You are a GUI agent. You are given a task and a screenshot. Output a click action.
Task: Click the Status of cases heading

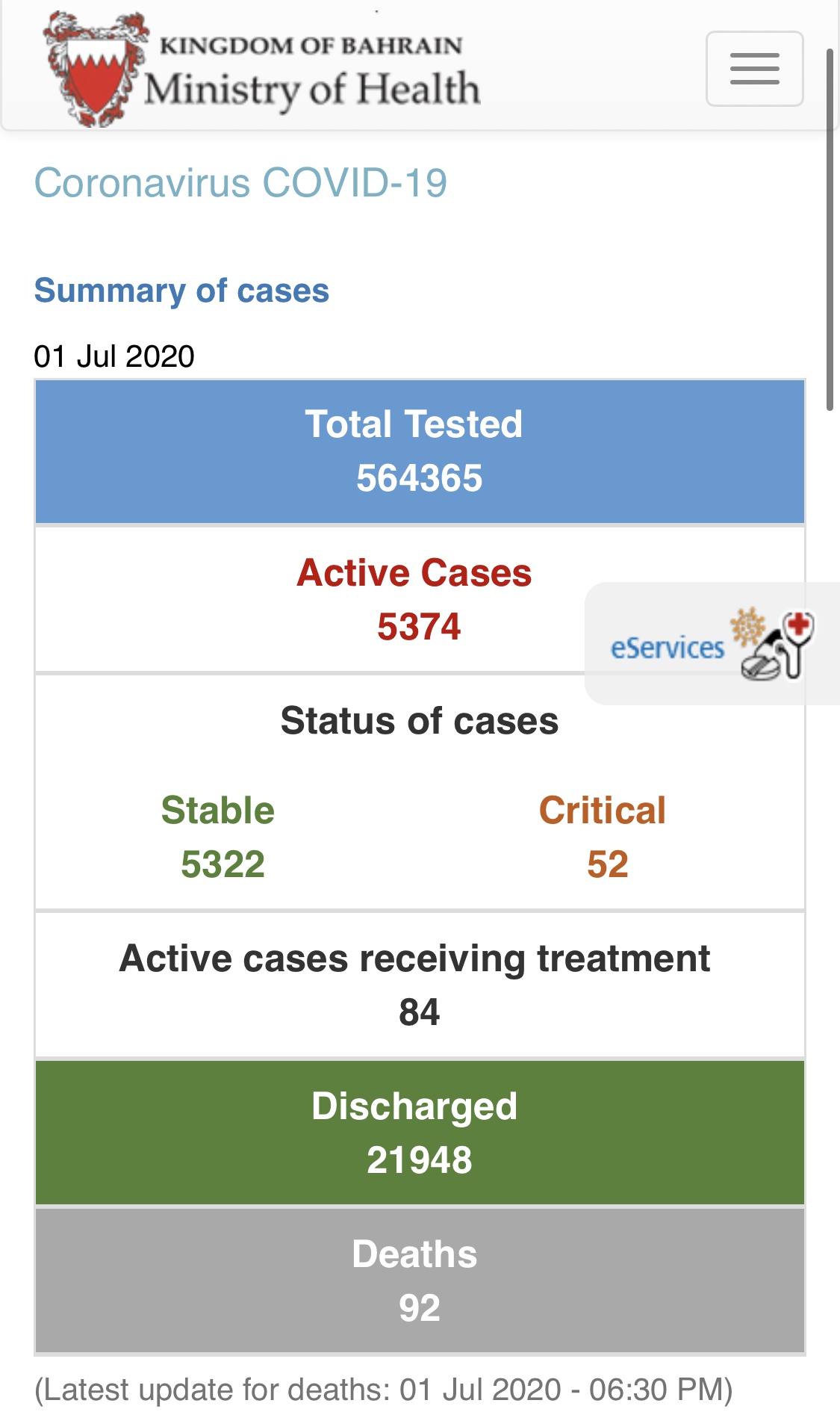tap(420, 722)
